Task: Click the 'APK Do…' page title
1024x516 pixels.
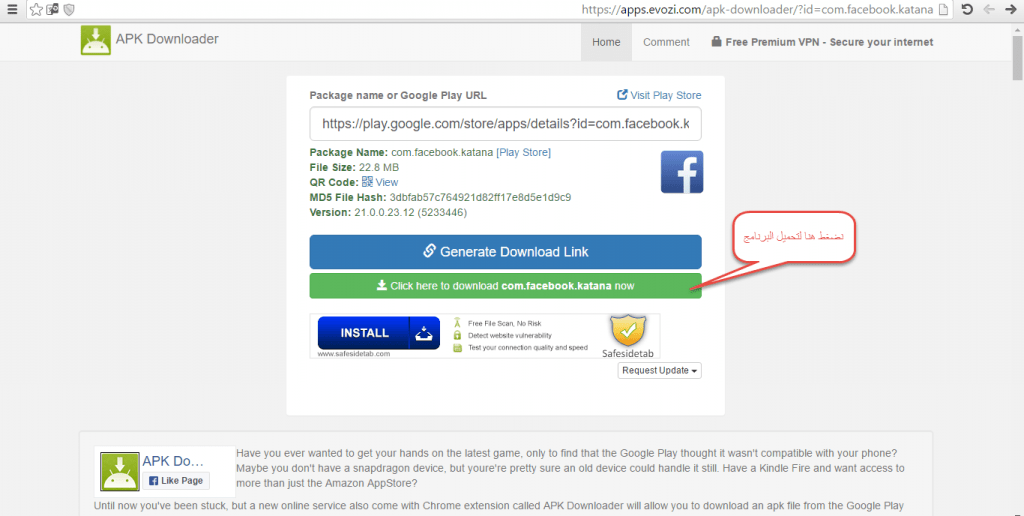Action: 173,461
